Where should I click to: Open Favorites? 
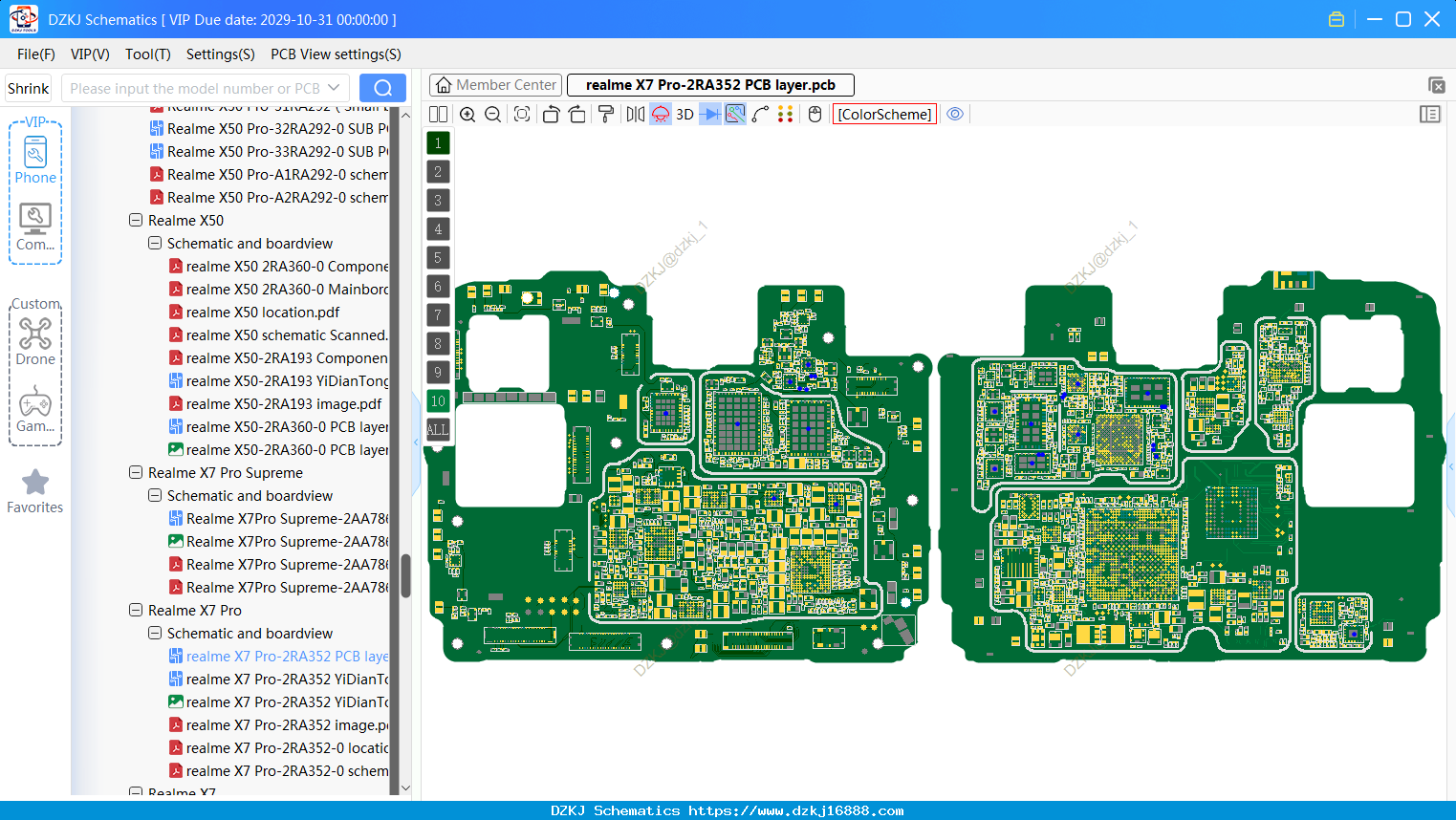(35, 492)
